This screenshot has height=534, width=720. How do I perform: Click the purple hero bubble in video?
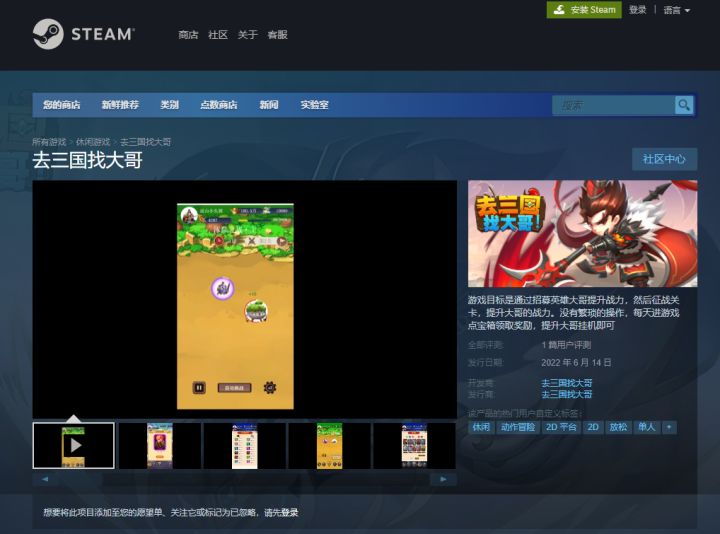pos(223,288)
